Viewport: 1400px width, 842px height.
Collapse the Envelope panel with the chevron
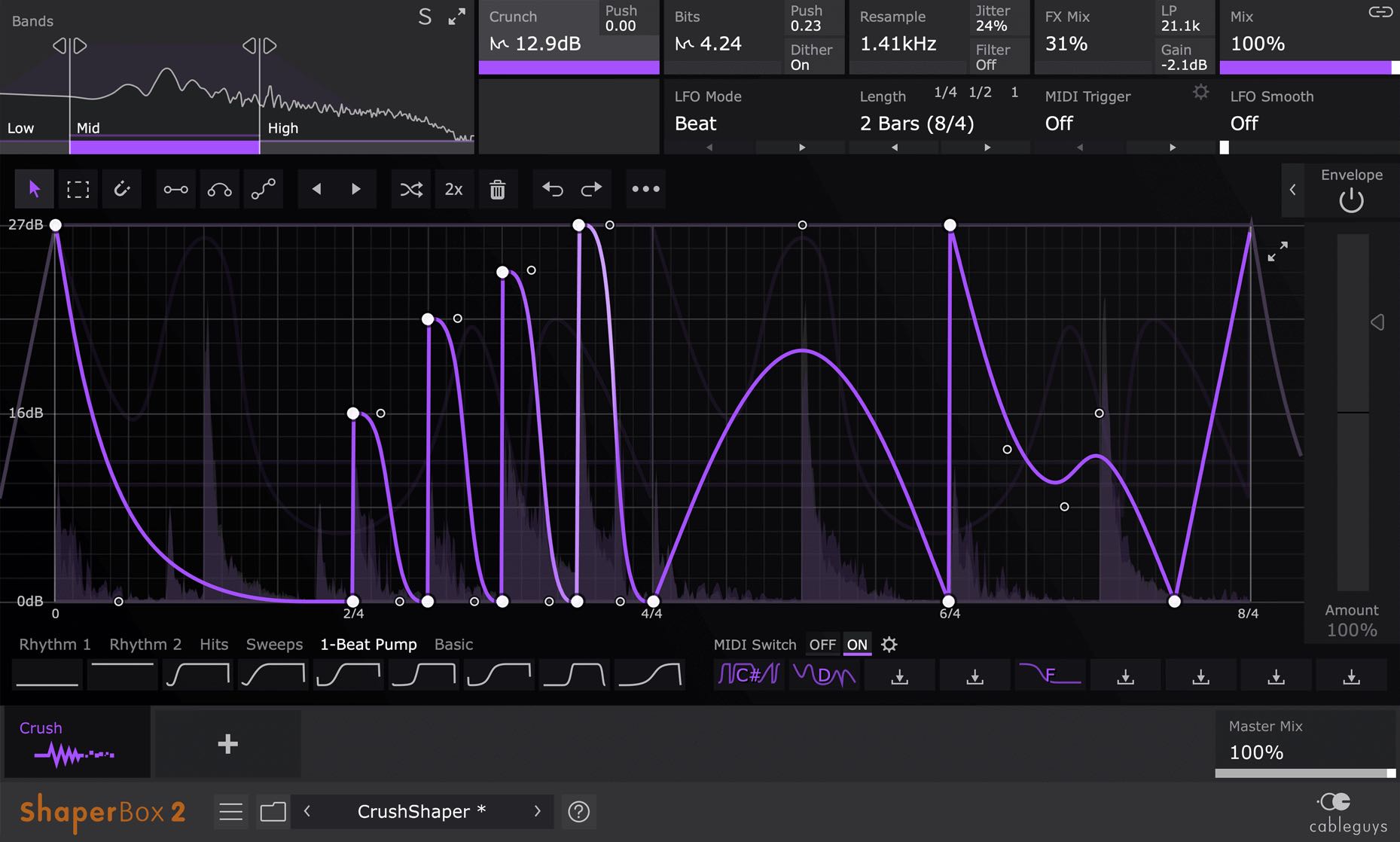(x=1292, y=190)
